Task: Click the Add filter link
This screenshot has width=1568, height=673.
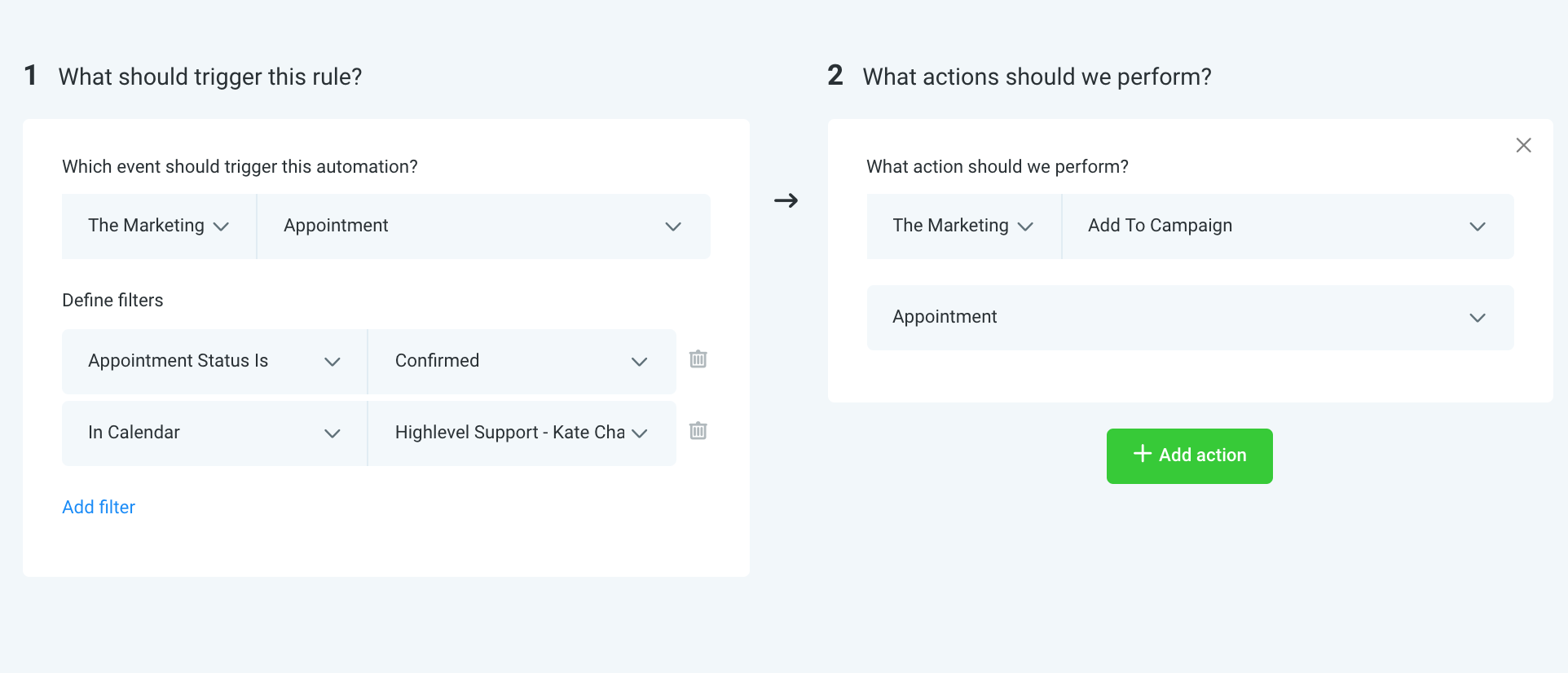Action: [99, 507]
